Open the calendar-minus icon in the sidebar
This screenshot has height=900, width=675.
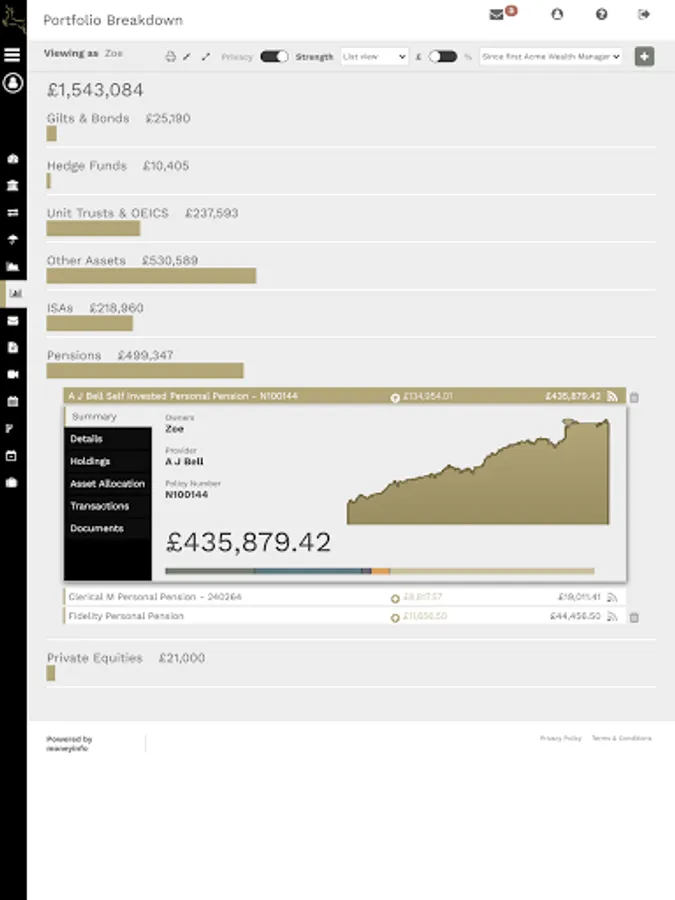coord(13,456)
